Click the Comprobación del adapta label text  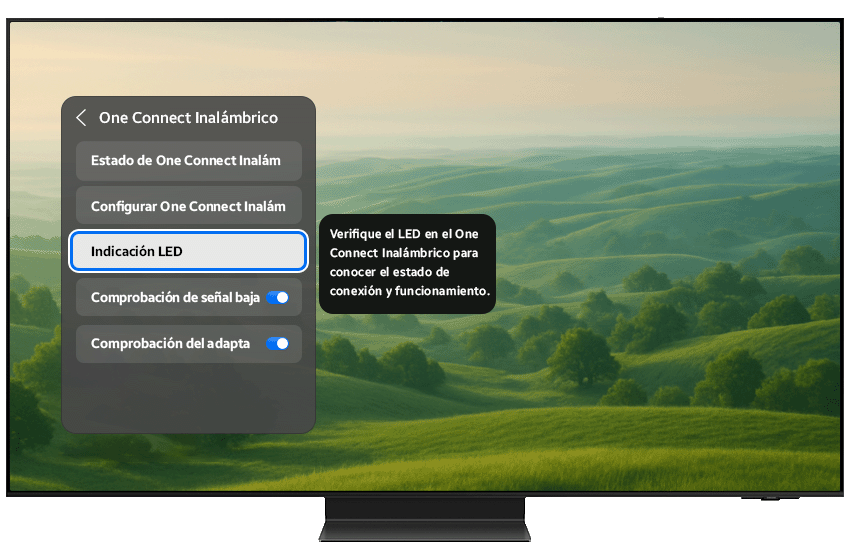[x=170, y=343]
